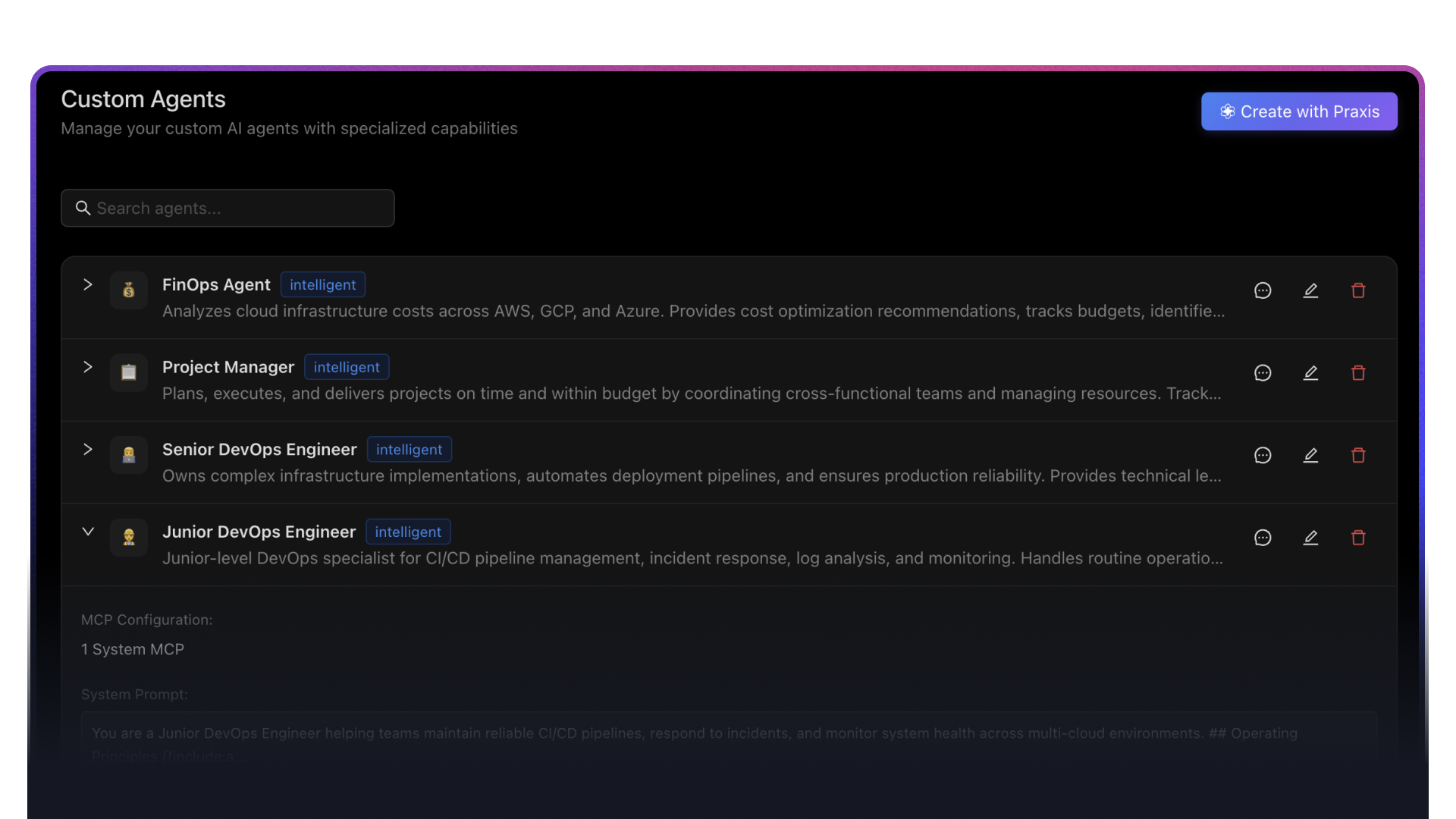Open chat with Junior DevOps Engineer
The height and width of the screenshot is (819, 1456).
[x=1263, y=537]
